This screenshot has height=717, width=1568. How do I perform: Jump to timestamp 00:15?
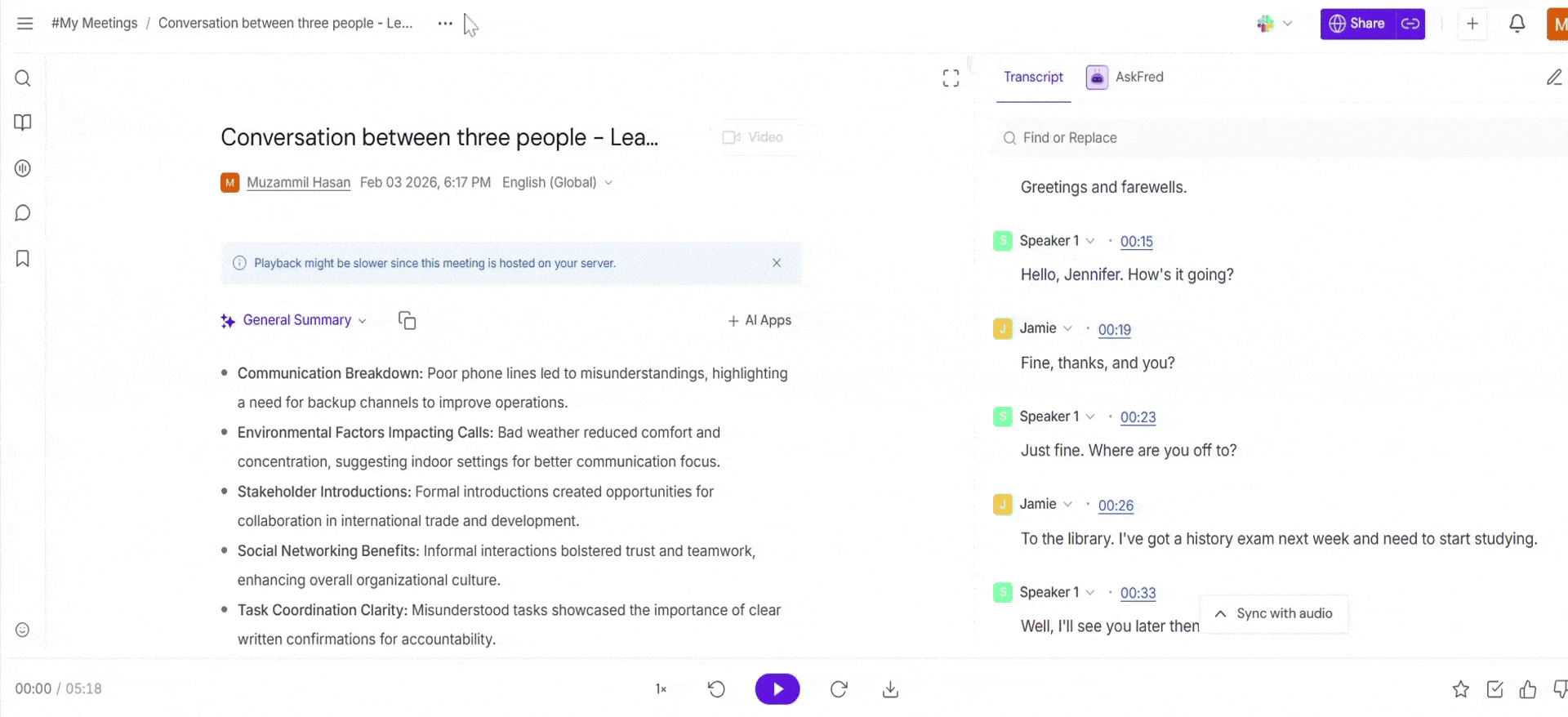tap(1137, 242)
